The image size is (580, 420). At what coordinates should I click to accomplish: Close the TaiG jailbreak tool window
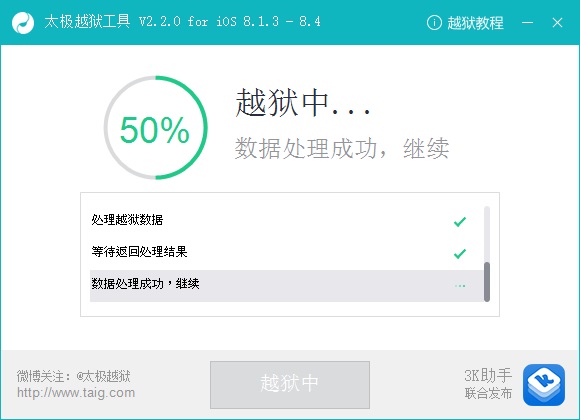[x=557, y=23]
